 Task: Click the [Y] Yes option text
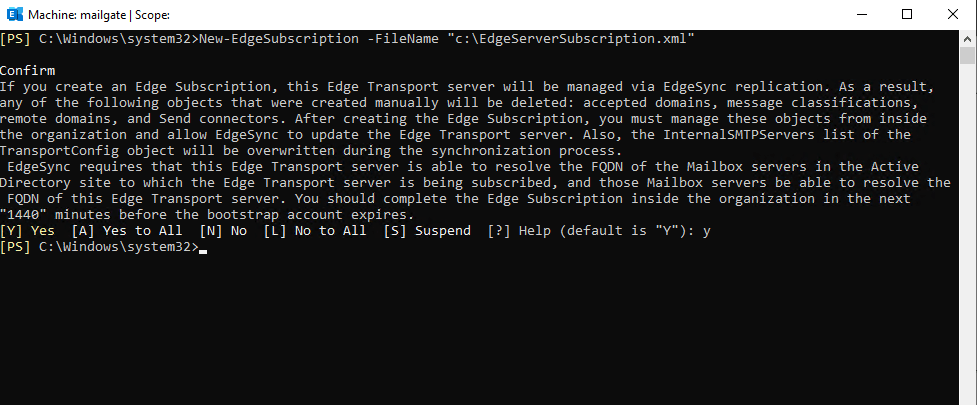point(27,231)
